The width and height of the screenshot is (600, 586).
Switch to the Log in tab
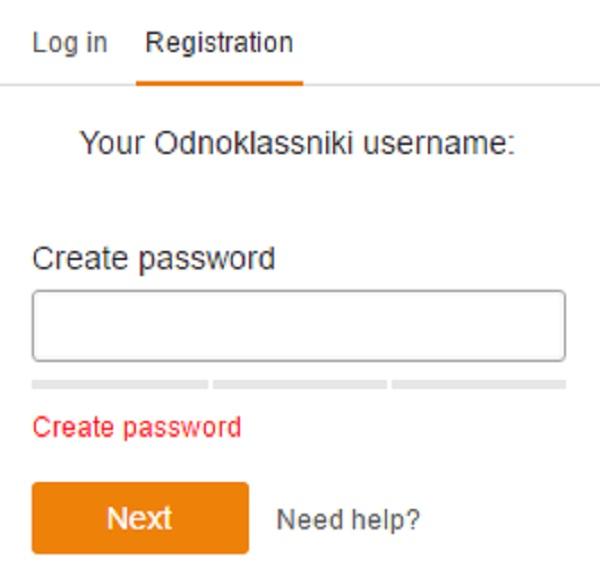69,43
